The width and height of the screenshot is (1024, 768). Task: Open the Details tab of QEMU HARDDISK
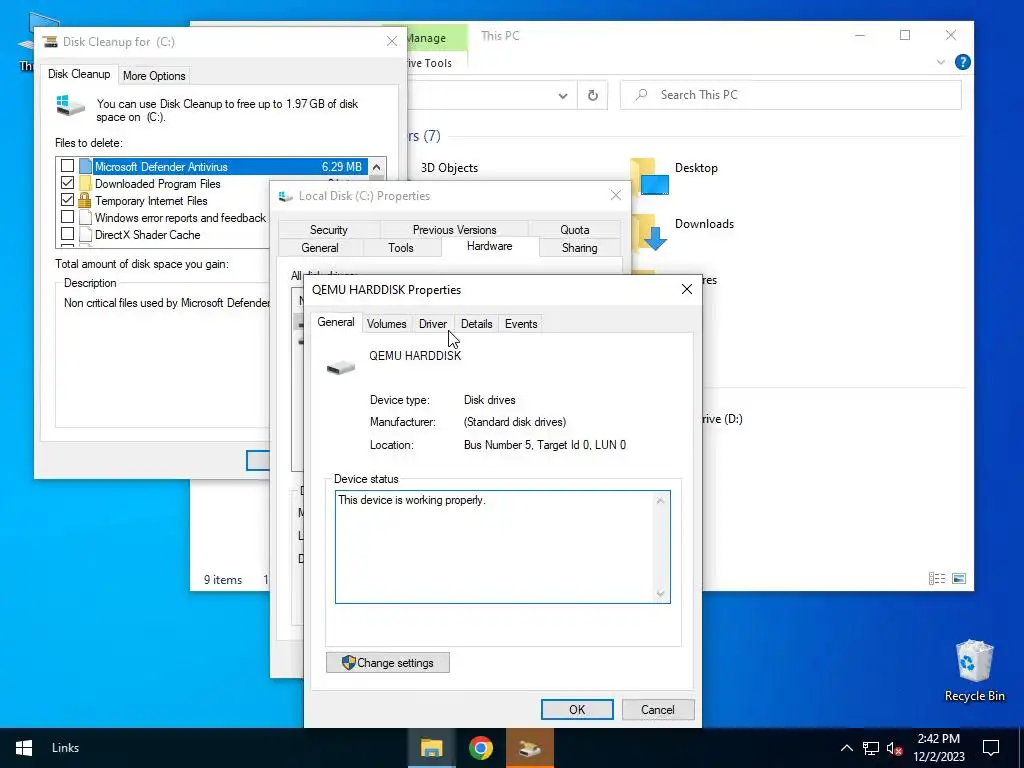(x=476, y=324)
